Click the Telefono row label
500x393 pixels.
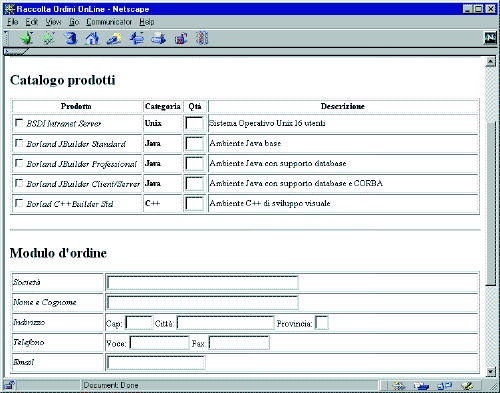click(29, 342)
